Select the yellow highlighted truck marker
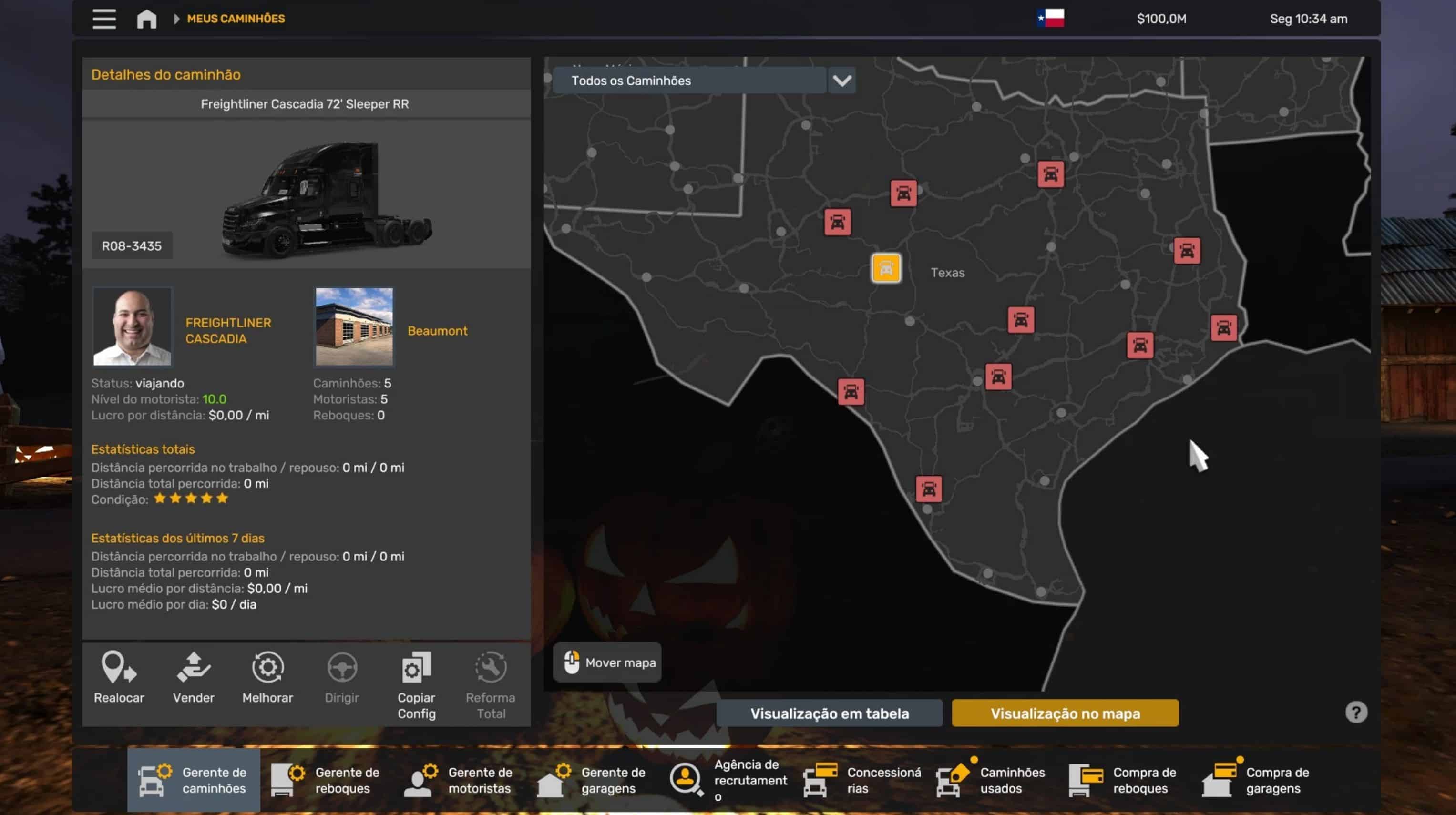 pyautogui.click(x=886, y=268)
